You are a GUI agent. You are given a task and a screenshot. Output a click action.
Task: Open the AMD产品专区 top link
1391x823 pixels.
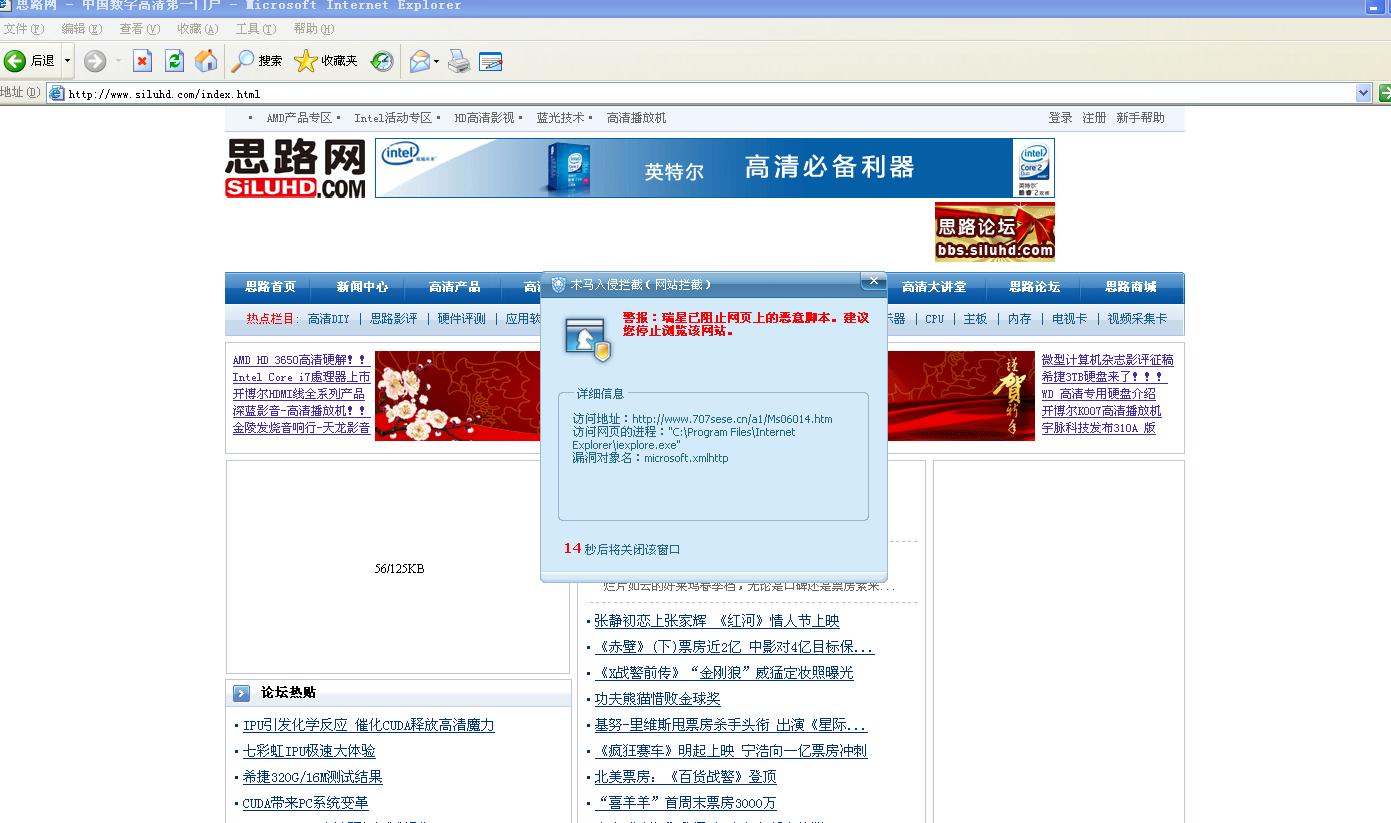click(x=299, y=118)
